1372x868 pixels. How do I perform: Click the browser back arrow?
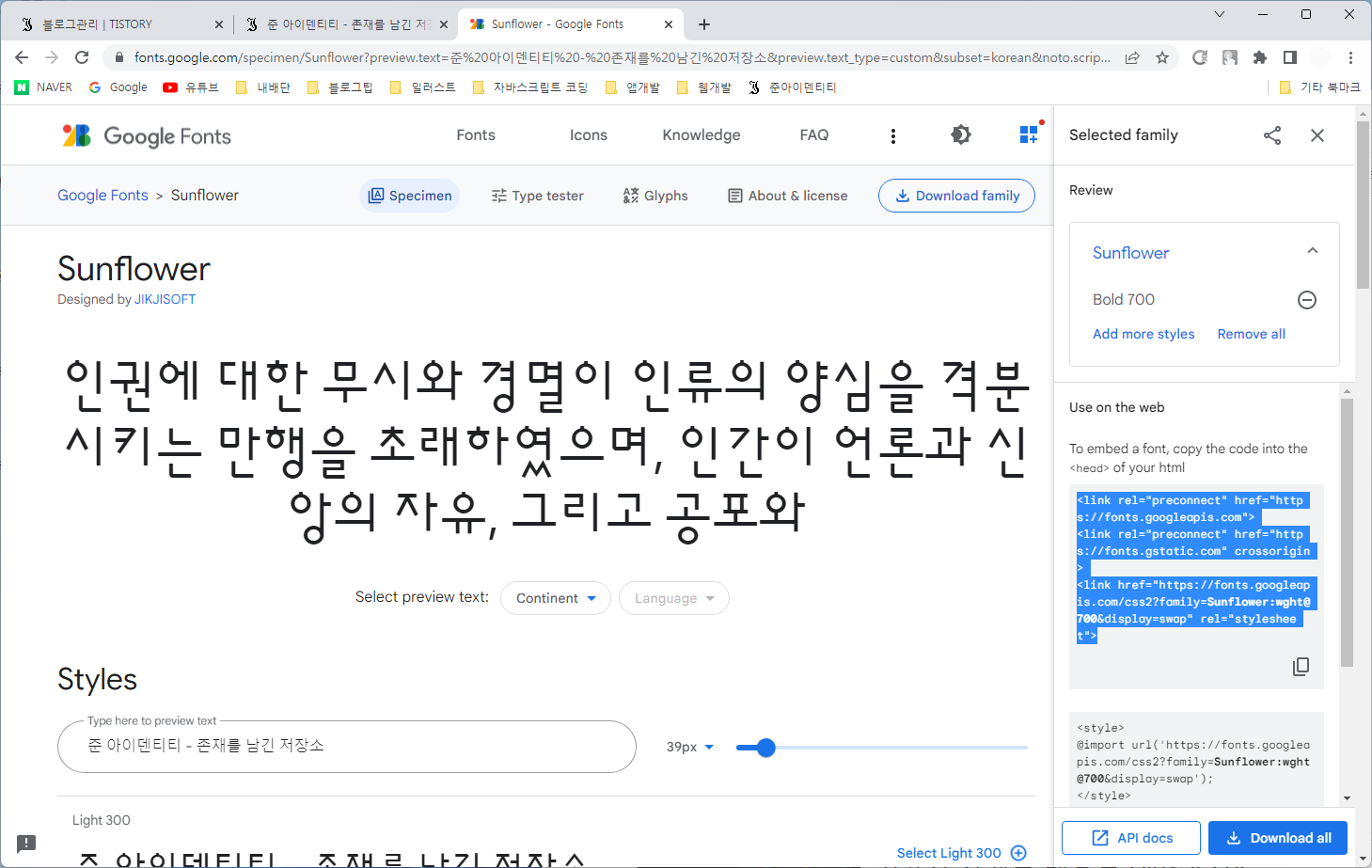[22, 57]
